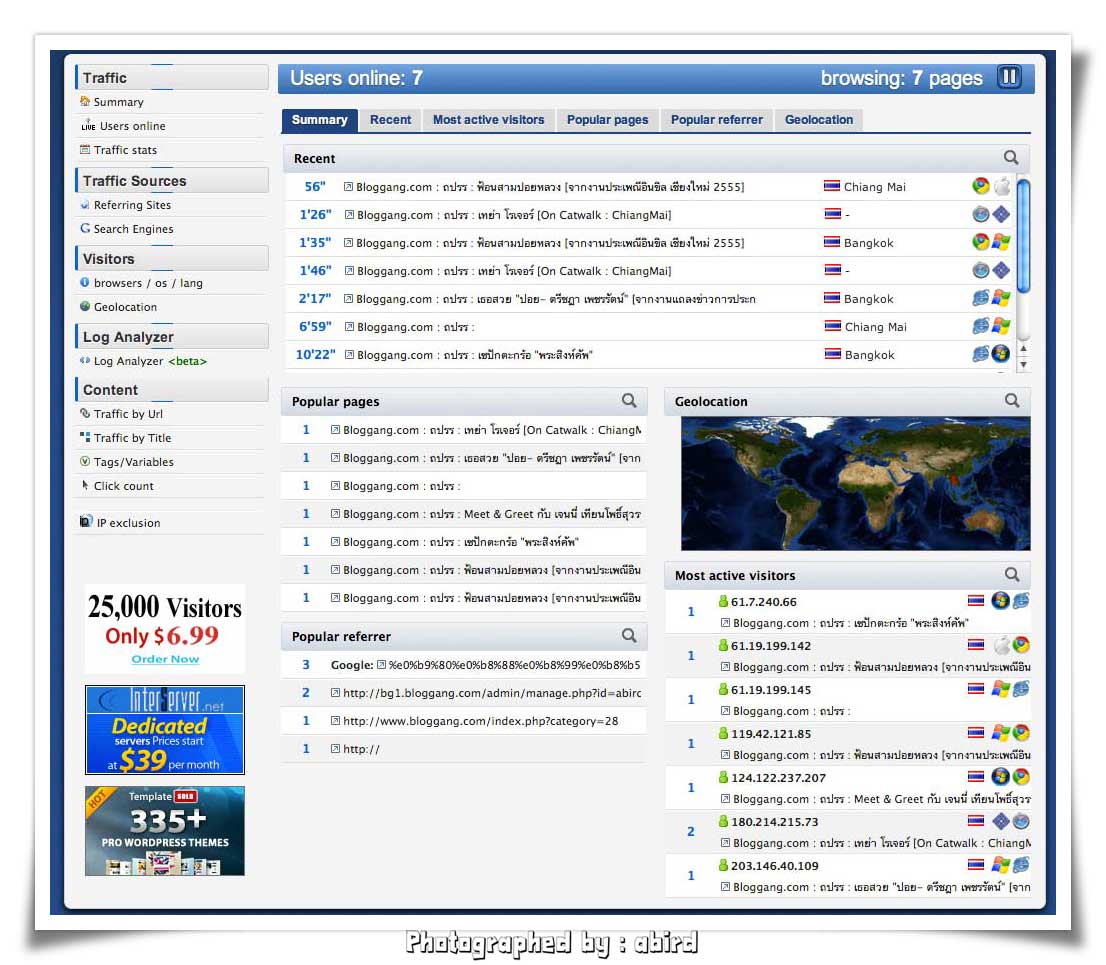Click the world map in Geolocation panel
1106x965 pixels.
(x=855, y=483)
